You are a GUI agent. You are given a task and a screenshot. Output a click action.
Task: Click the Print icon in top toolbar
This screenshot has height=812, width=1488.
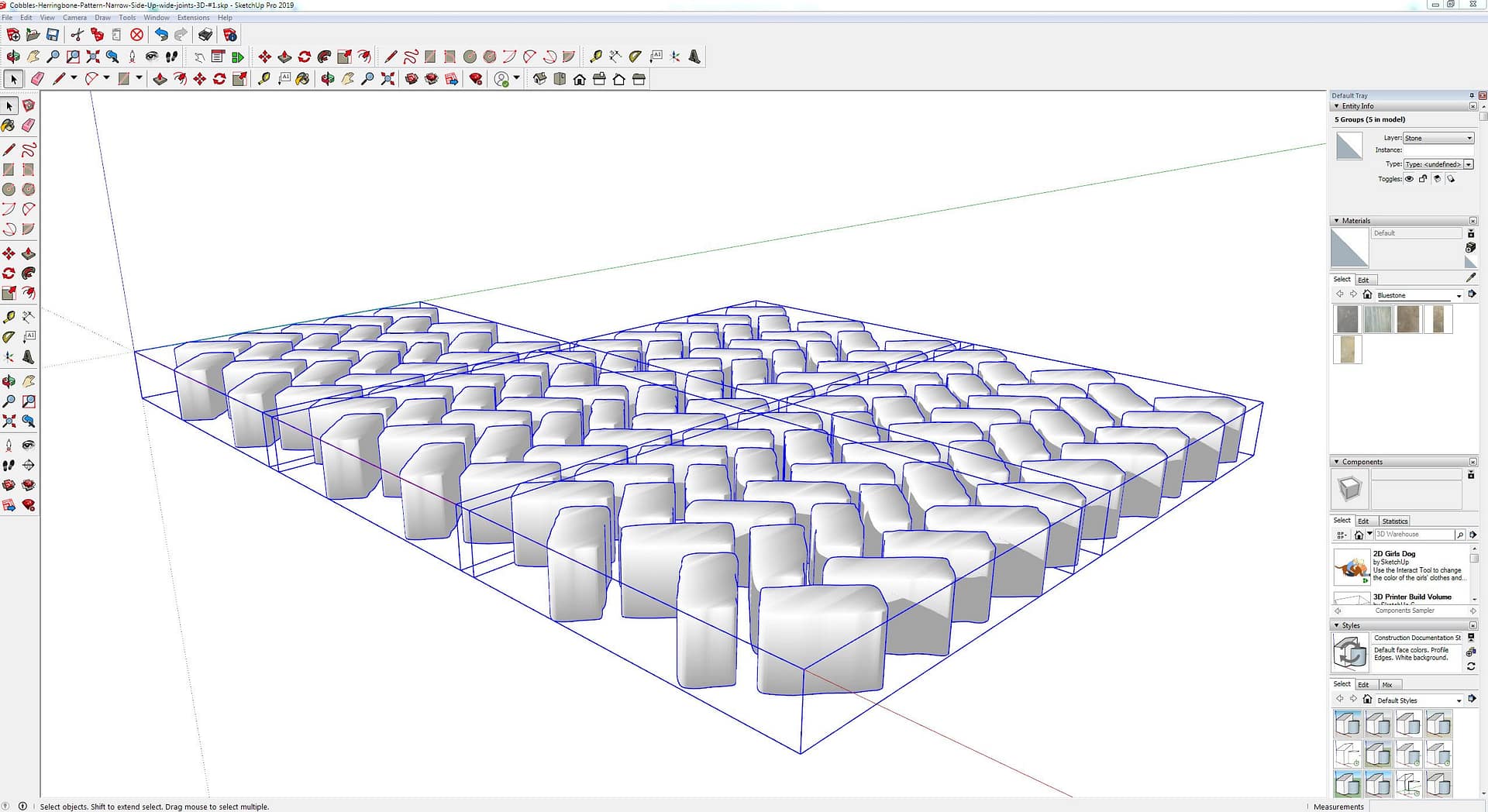[205, 35]
